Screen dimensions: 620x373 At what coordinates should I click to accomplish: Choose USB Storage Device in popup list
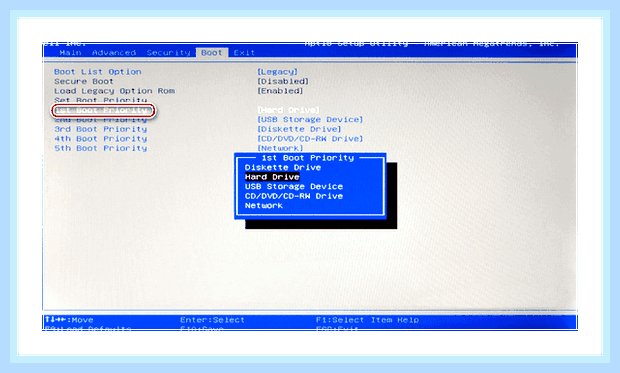coord(294,186)
